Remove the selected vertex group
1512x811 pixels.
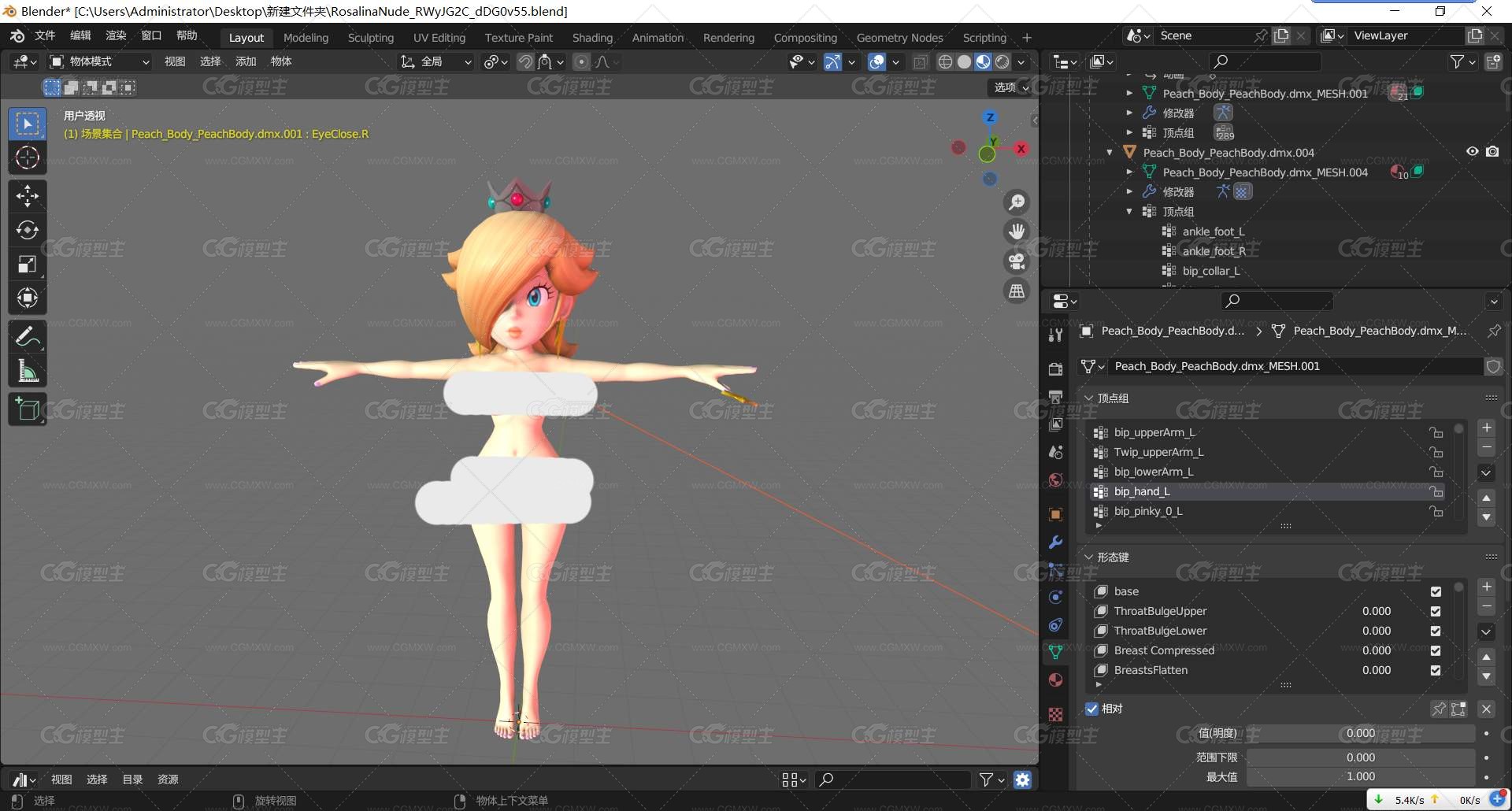tap(1486, 448)
